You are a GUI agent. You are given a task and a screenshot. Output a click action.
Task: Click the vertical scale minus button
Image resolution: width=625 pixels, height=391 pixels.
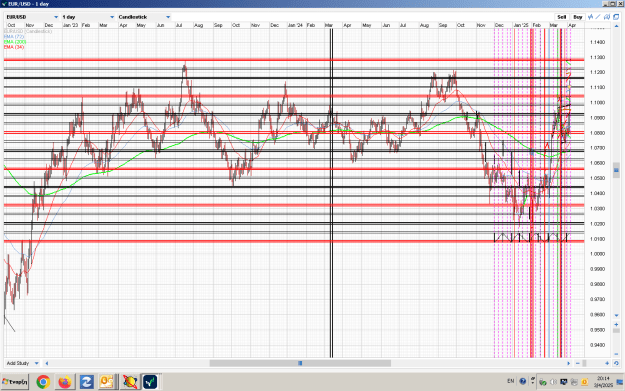click(x=616, y=354)
